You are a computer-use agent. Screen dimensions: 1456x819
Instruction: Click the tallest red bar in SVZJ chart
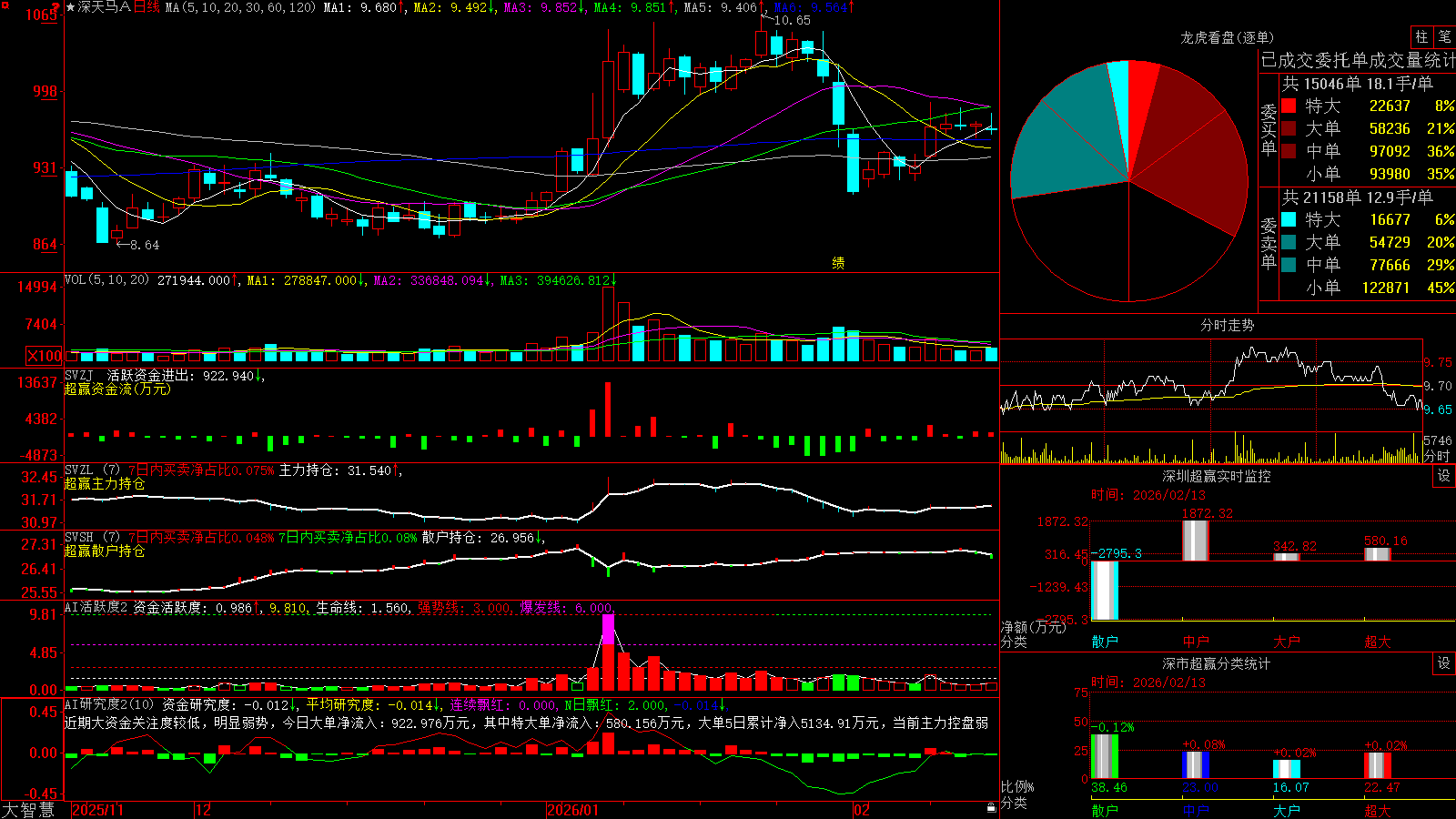click(x=608, y=409)
